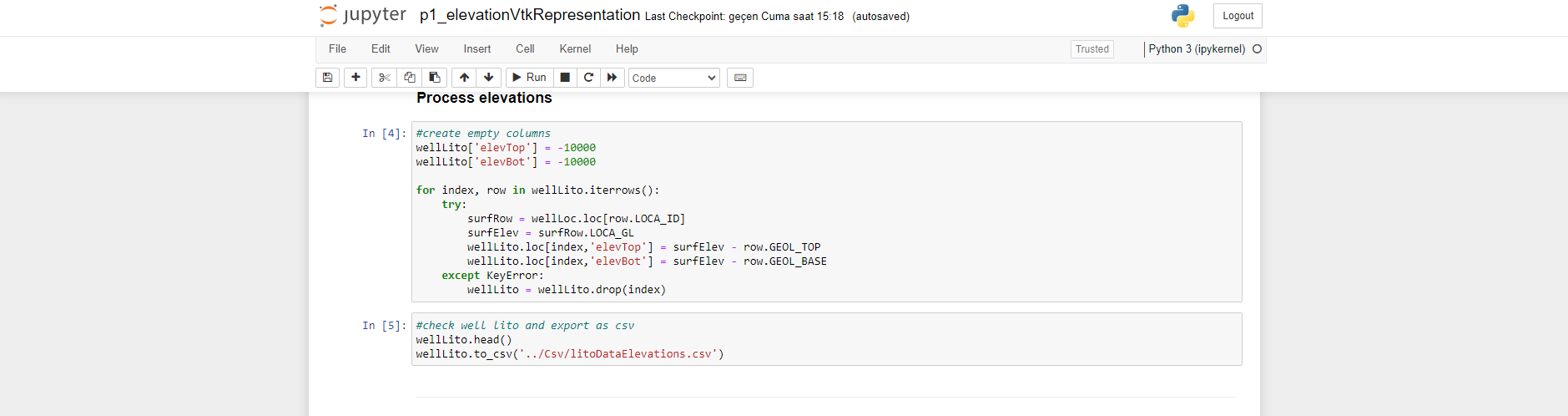Click the notebook title p1_elevationVtkRepresentation

tap(530, 15)
